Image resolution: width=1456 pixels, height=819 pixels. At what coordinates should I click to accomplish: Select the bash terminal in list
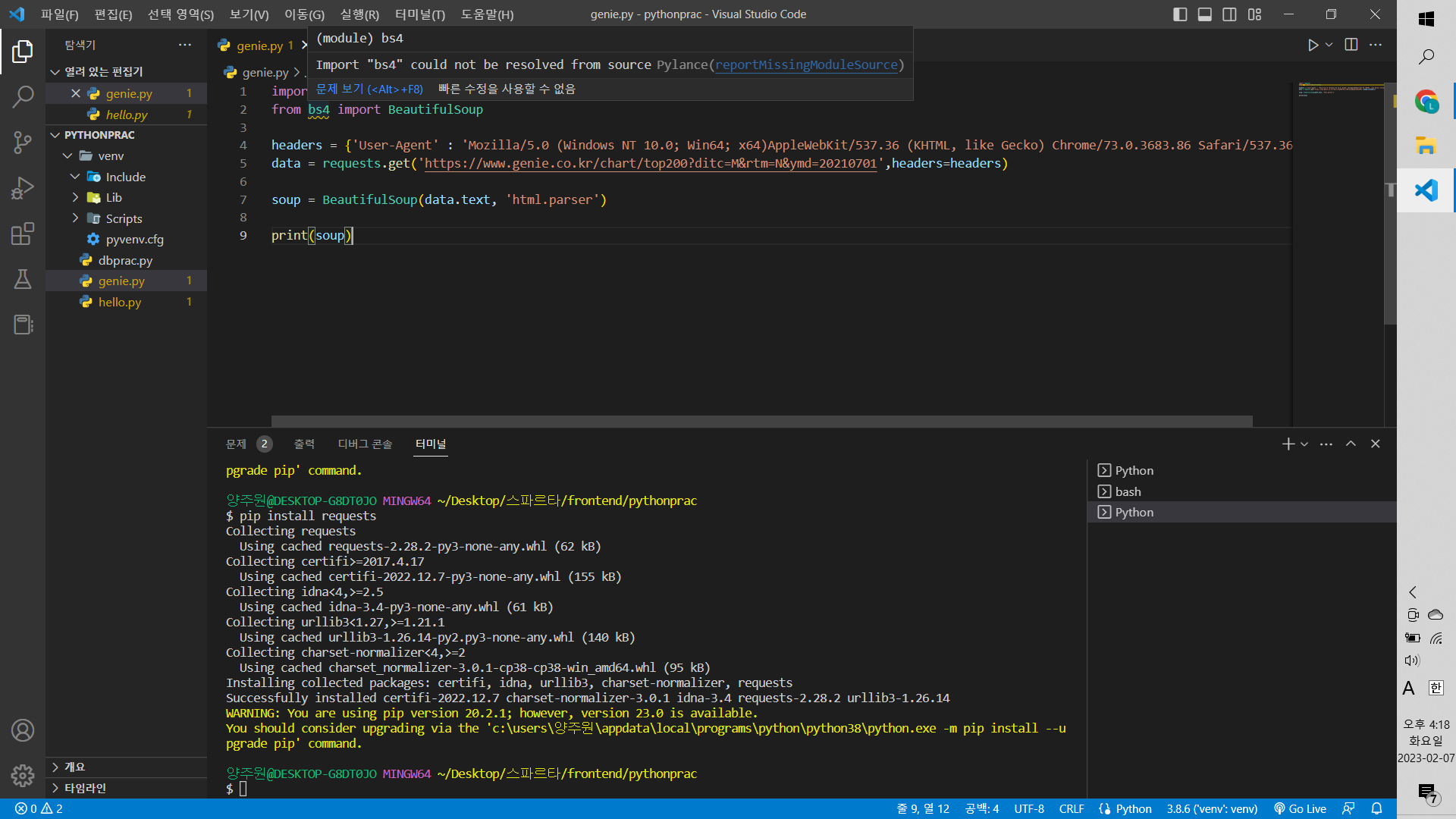pos(1241,491)
